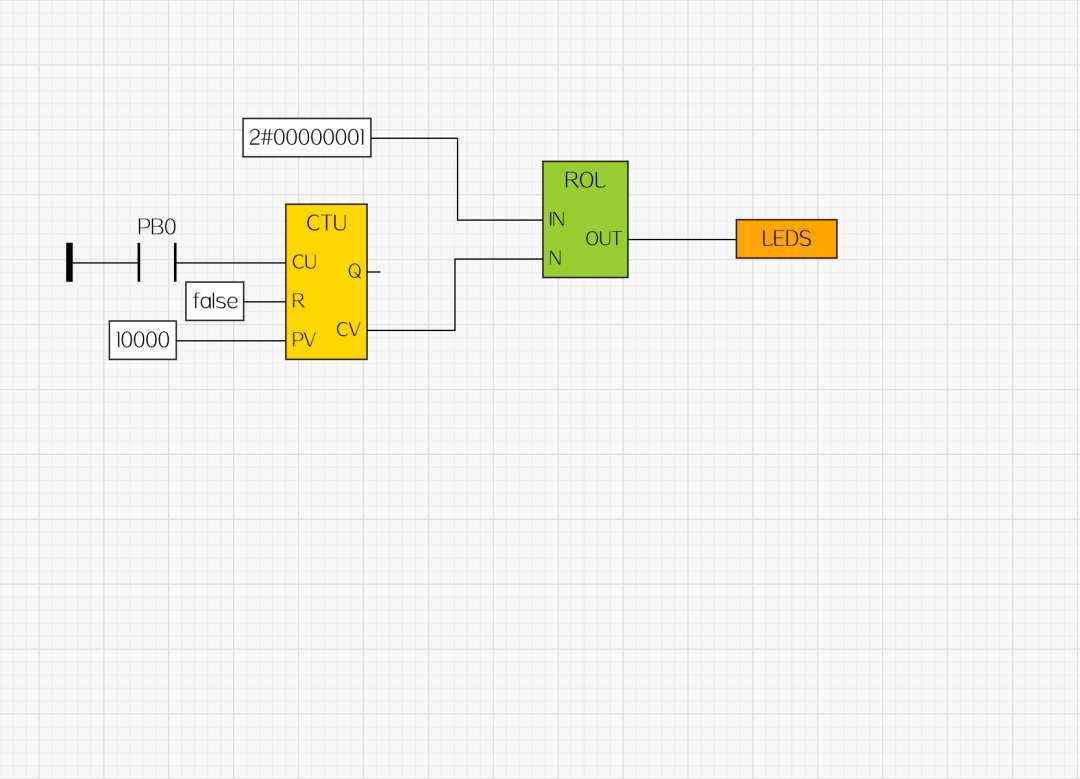The width and height of the screenshot is (1080, 779).
Task: Click the R reset pin on CTU
Action: click(298, 301)
